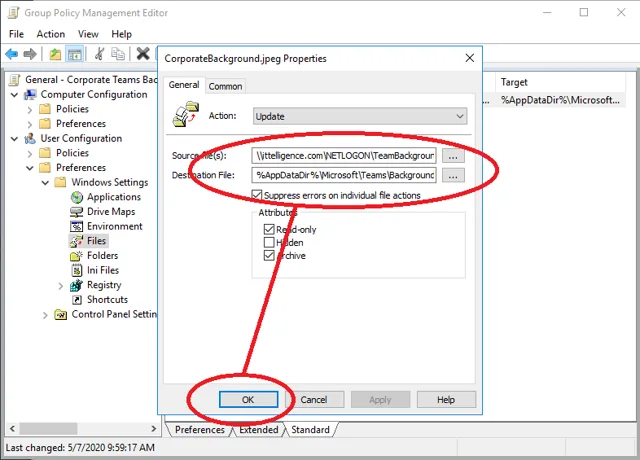Open the Action menu
Image resolution: width=640 pixels, height=460 pixels.
coord(51,34)
